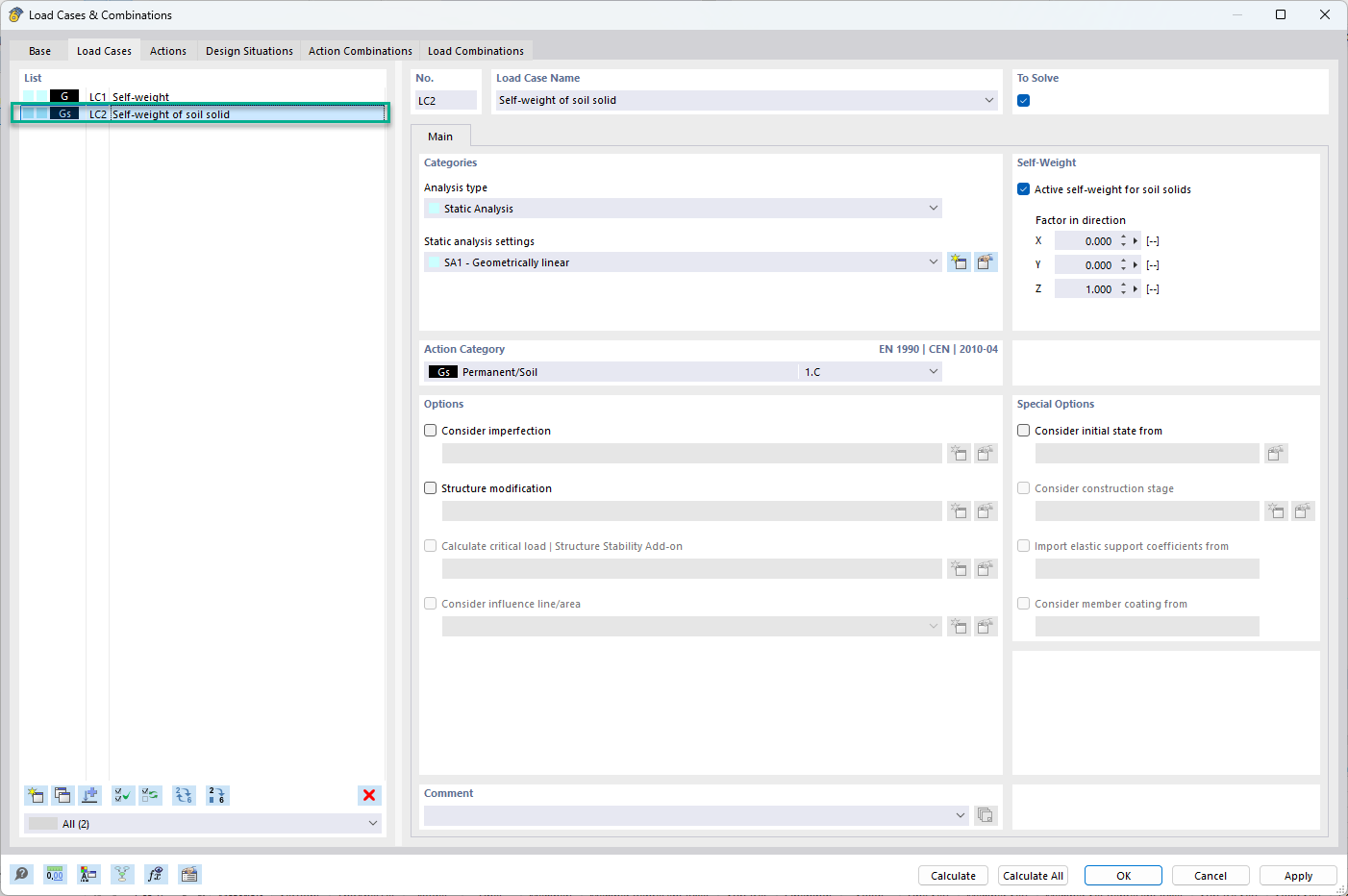Select the Load Cases tab
The width and height of the screenshot is (1348, 896).
click(104, 51)
